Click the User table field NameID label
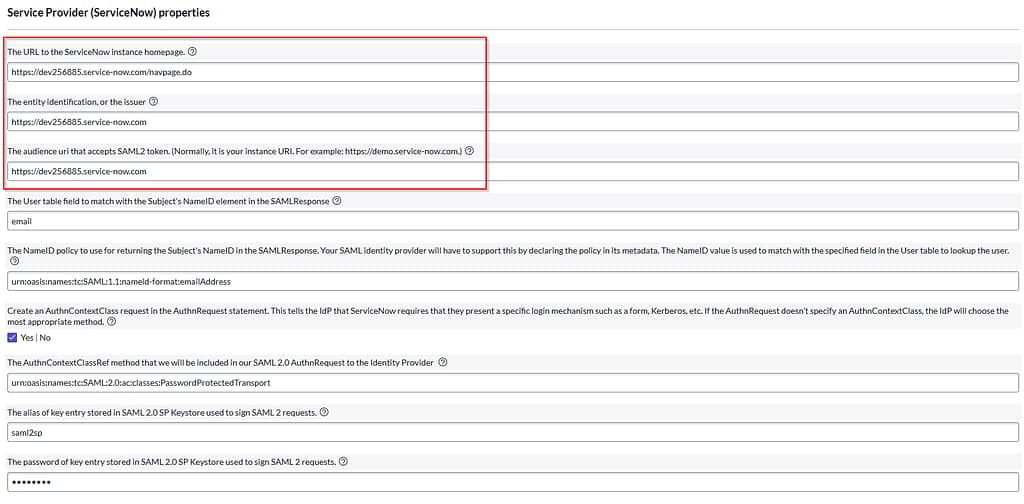This screenshot has width=1024, height=504. (168, 201)
